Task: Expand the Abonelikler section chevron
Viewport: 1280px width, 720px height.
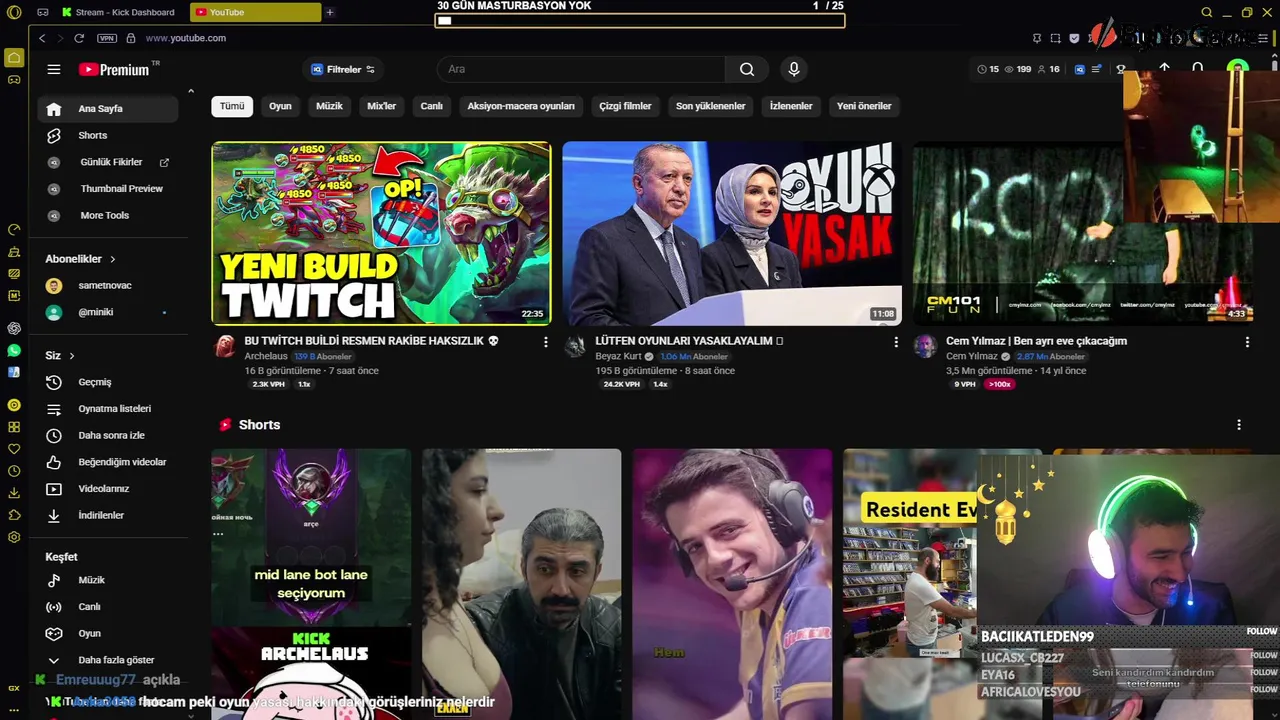Action: point(112,259)
